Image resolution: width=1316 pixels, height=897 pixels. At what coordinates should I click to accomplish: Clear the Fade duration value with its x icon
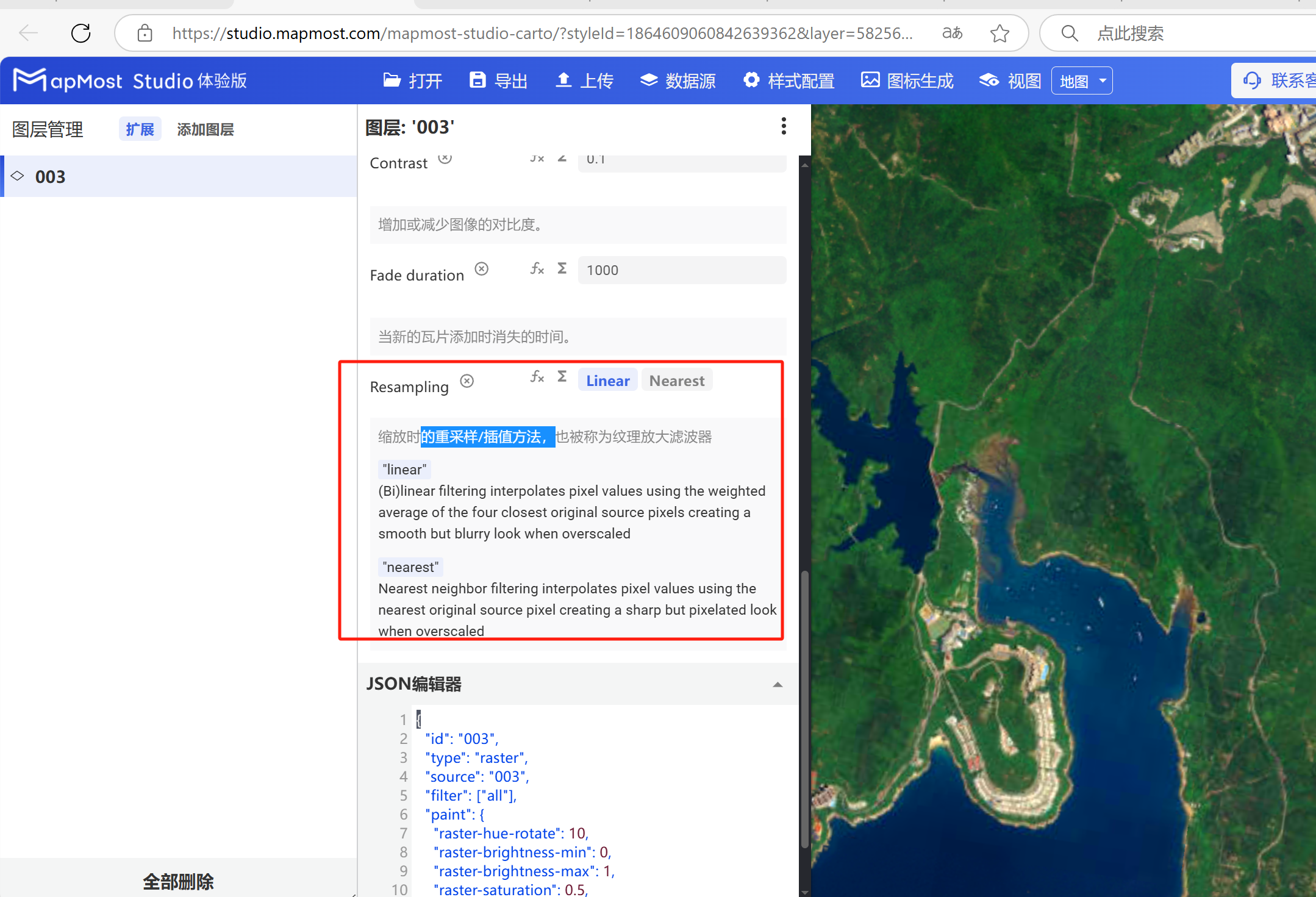[x=481, y=268]
